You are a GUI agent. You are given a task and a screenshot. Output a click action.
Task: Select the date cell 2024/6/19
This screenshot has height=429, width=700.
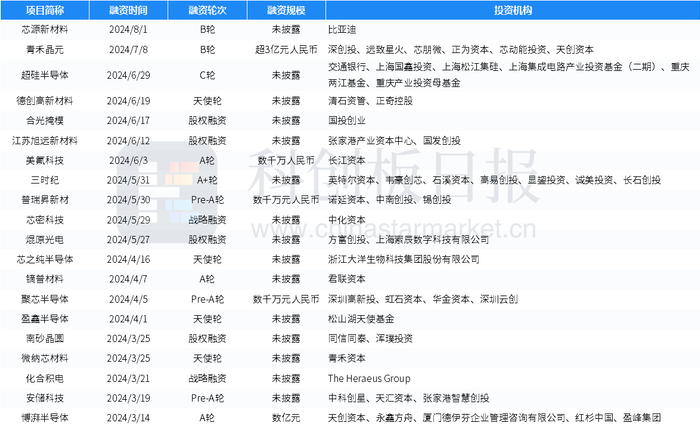129,101
